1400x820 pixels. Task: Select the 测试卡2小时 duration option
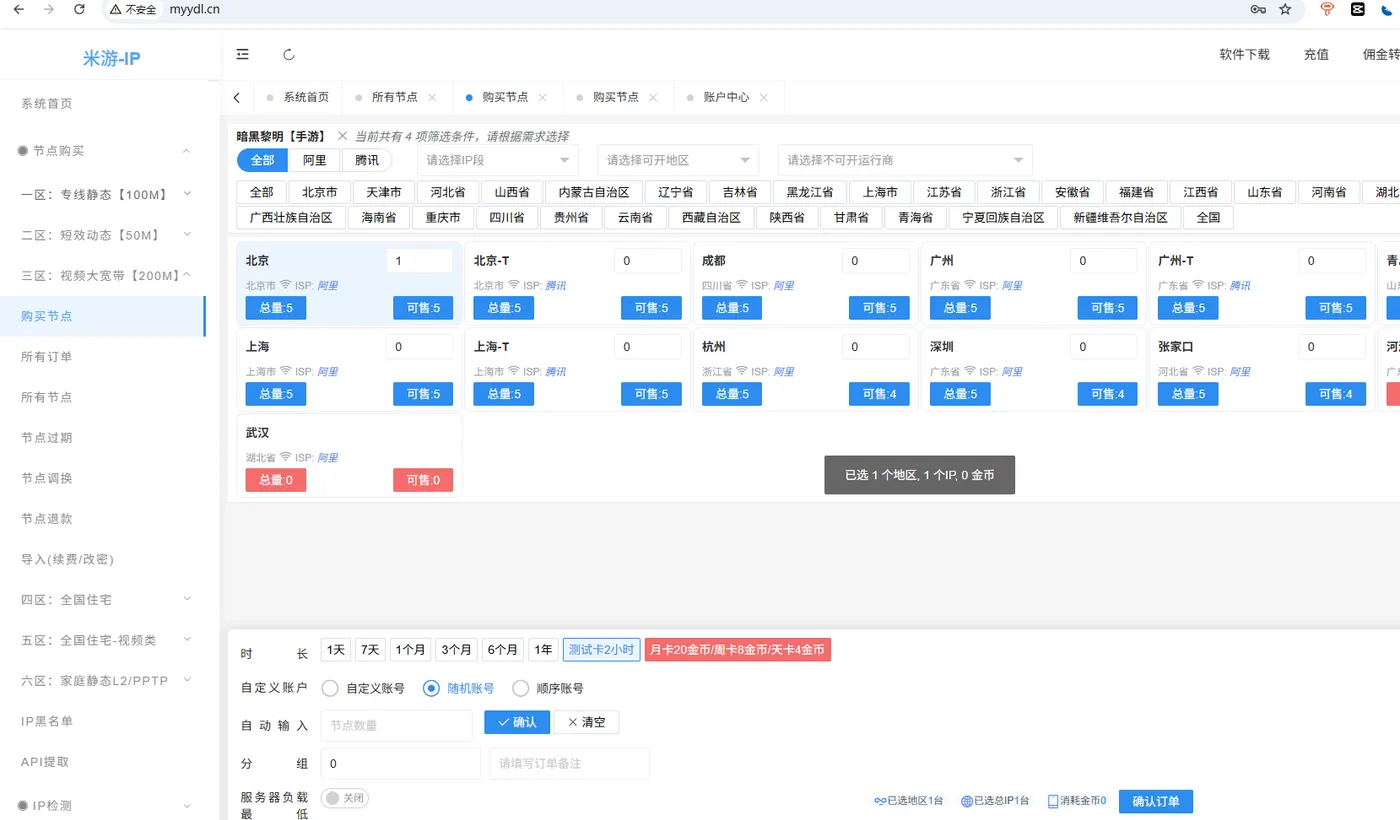(x=601, y=650)
